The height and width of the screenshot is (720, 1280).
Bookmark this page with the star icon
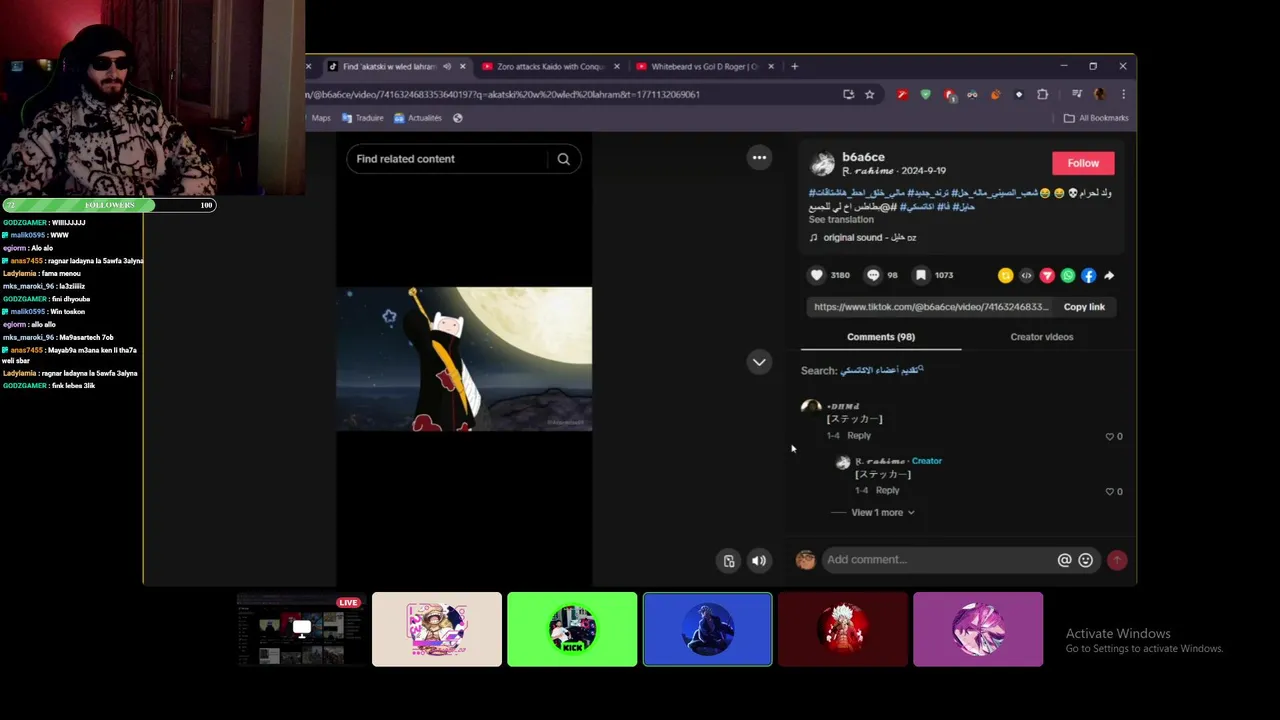869,94
